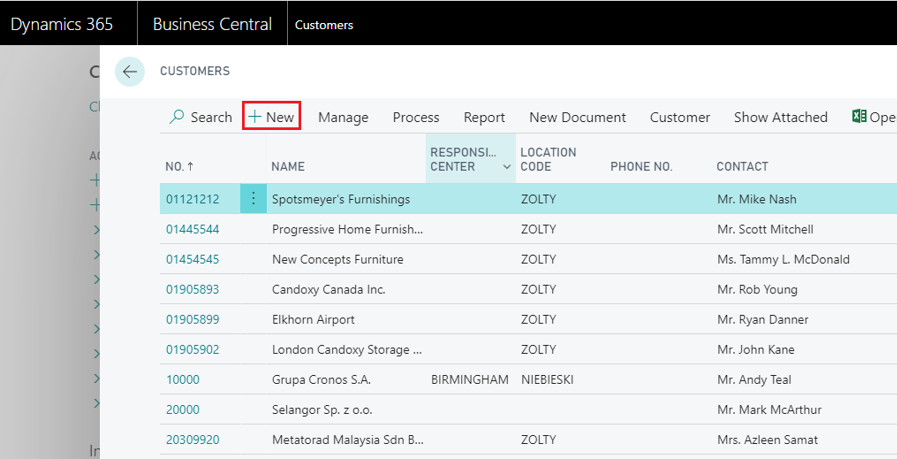
Task: Click contact Mr. Mike Nash
Action: [x=756, y=199]
